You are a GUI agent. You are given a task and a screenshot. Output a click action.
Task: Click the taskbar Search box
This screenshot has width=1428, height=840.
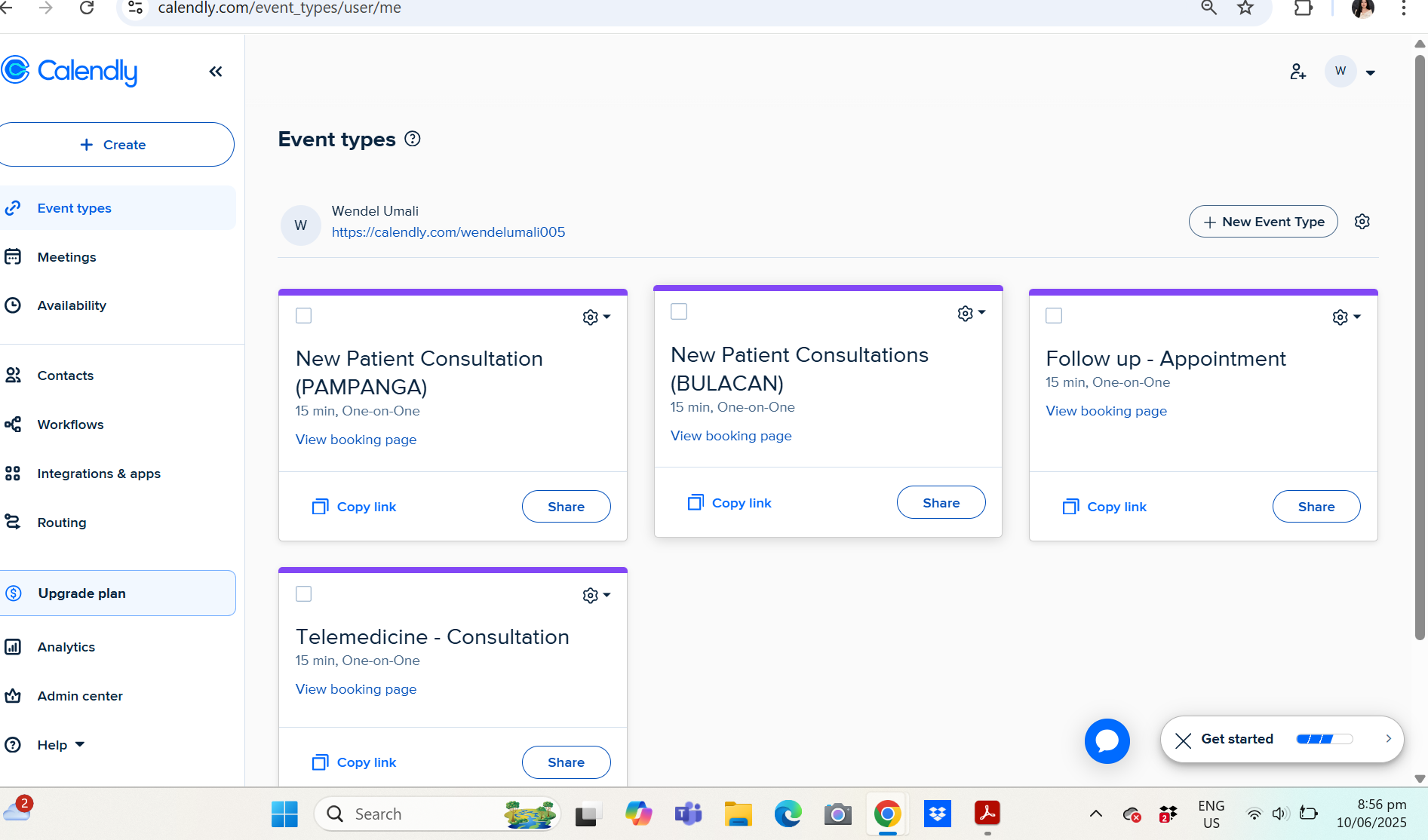(438, 814)
